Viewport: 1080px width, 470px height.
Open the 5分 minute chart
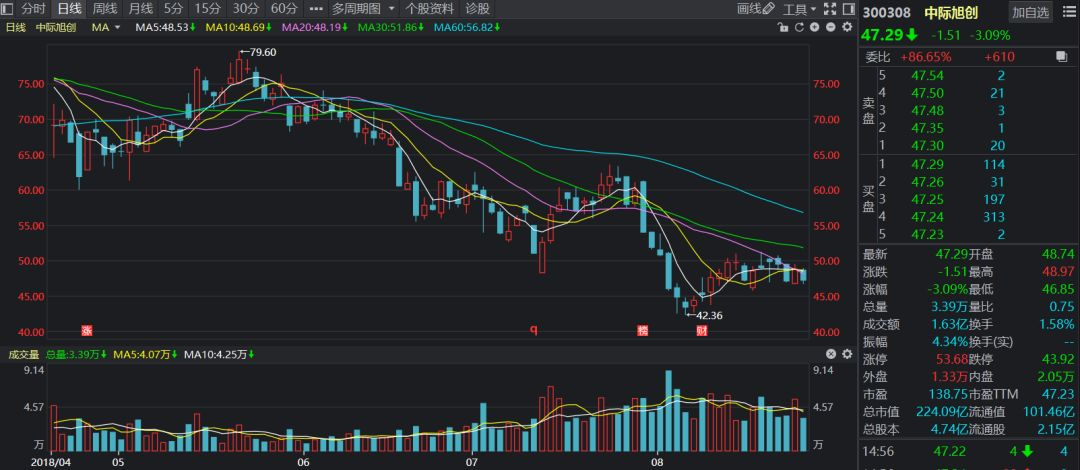pyautogui.click(x=174, y=9)
